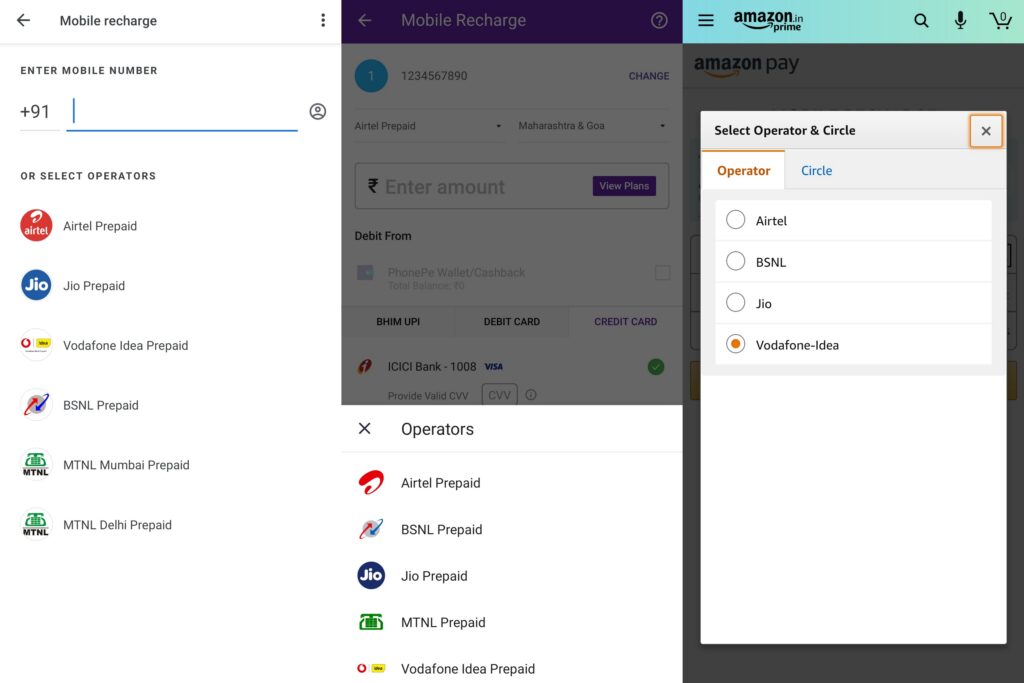Select MTNL Delhi Prepaid

tap(118, 525)
